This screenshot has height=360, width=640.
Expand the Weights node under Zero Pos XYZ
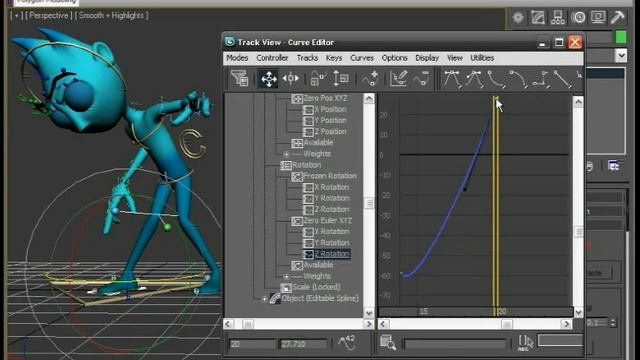(287, 154)
